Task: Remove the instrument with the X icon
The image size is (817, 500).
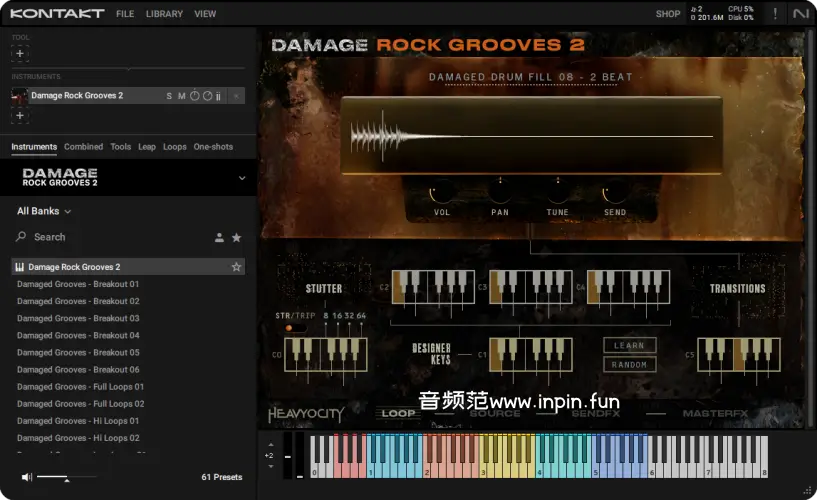Action: [236, 96]
